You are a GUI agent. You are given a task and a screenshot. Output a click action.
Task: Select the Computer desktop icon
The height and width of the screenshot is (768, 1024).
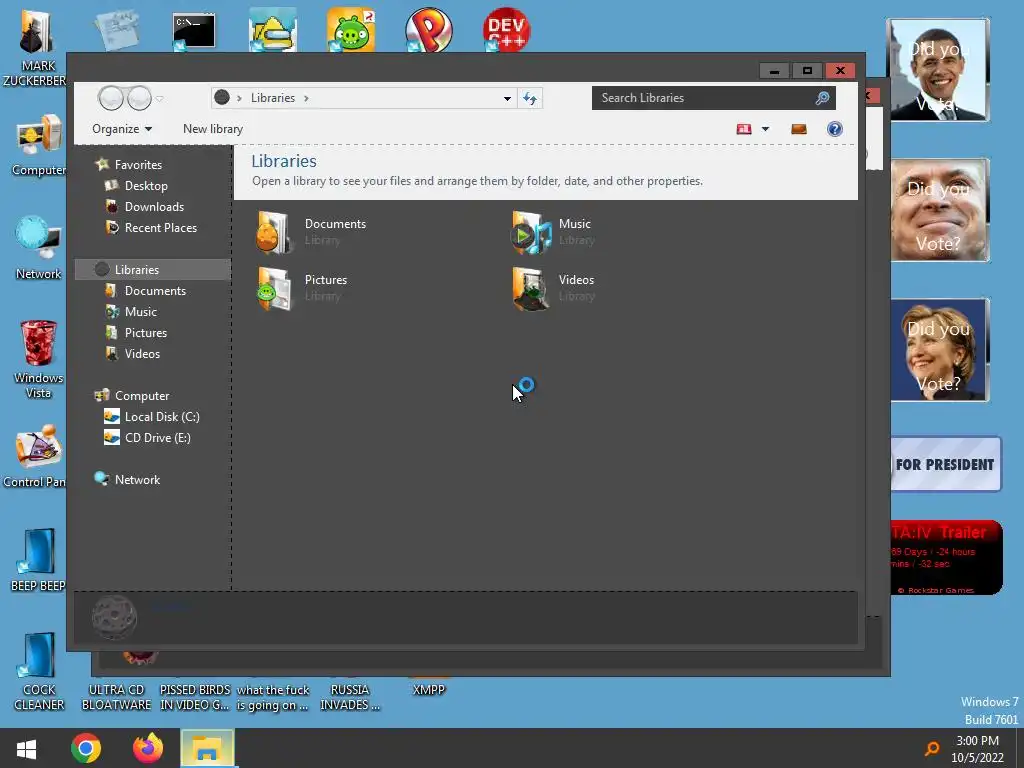(39, 145)
